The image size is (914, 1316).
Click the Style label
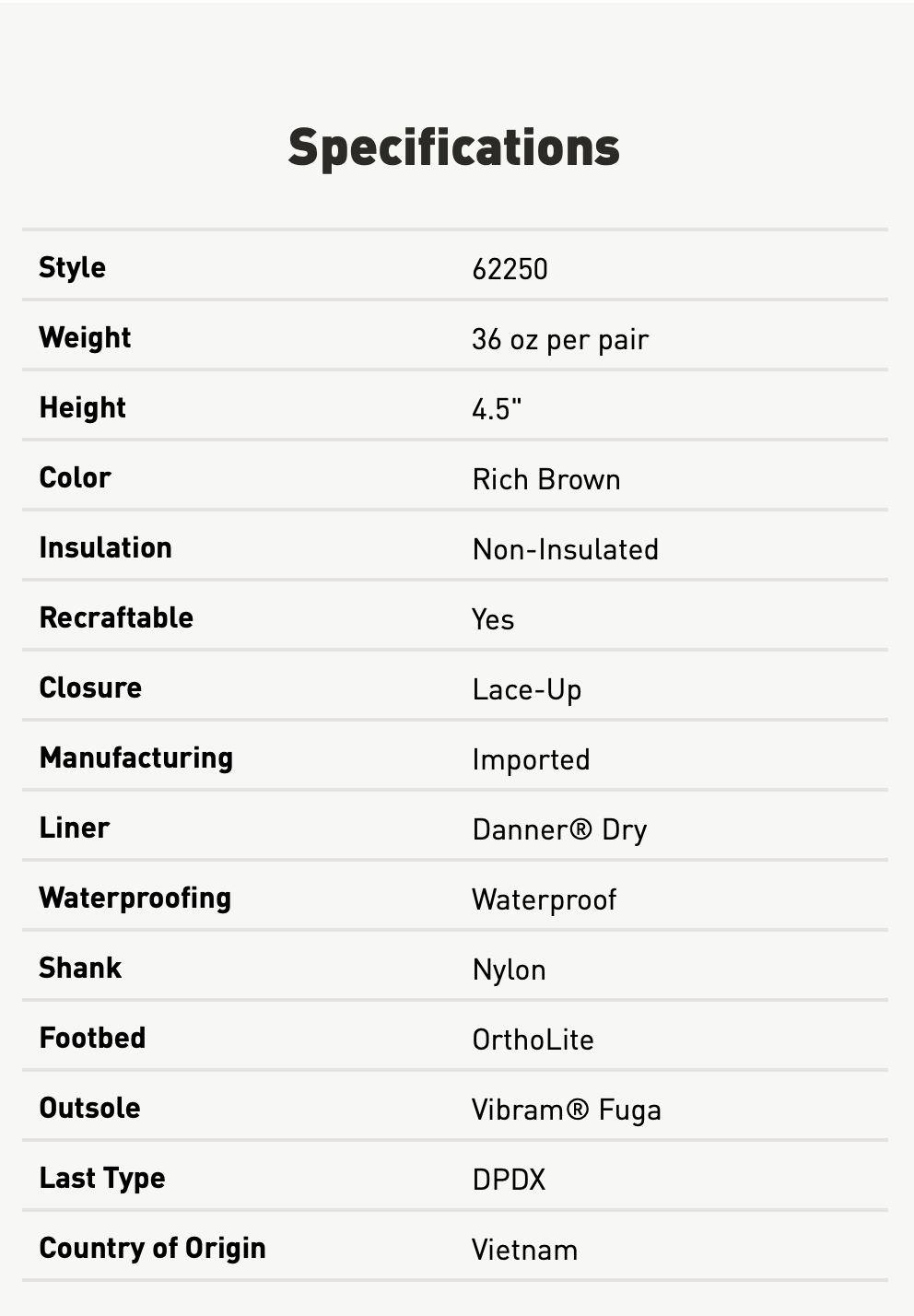(x=72, y=267)
